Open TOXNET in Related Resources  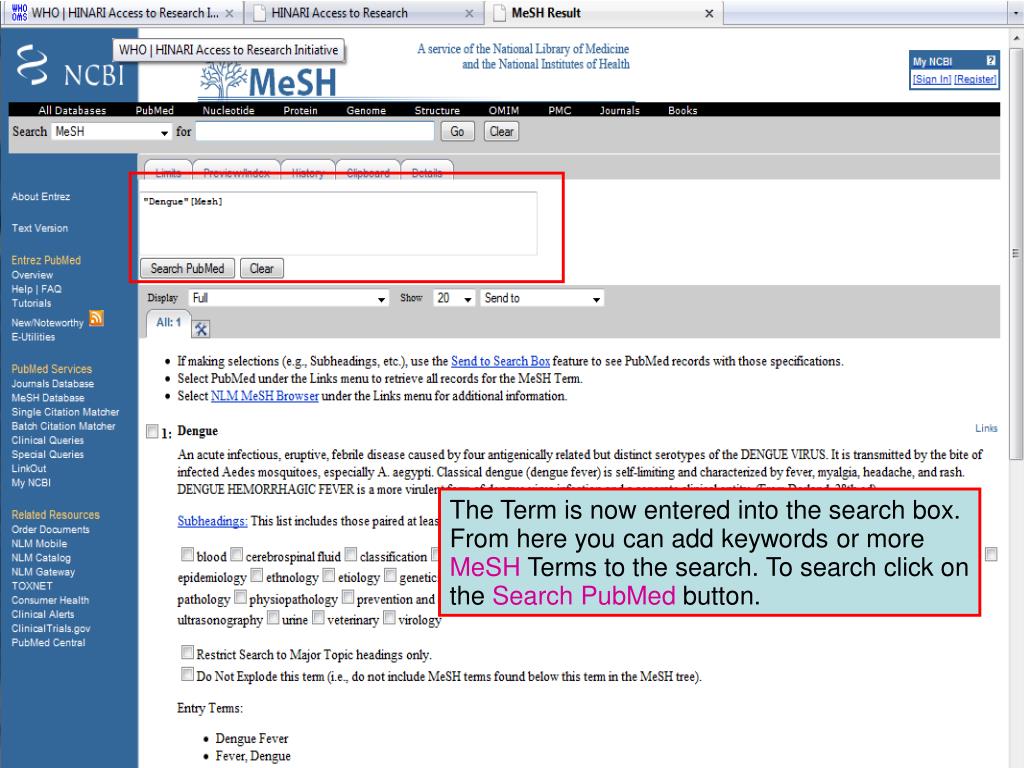[x=31, y=586]
